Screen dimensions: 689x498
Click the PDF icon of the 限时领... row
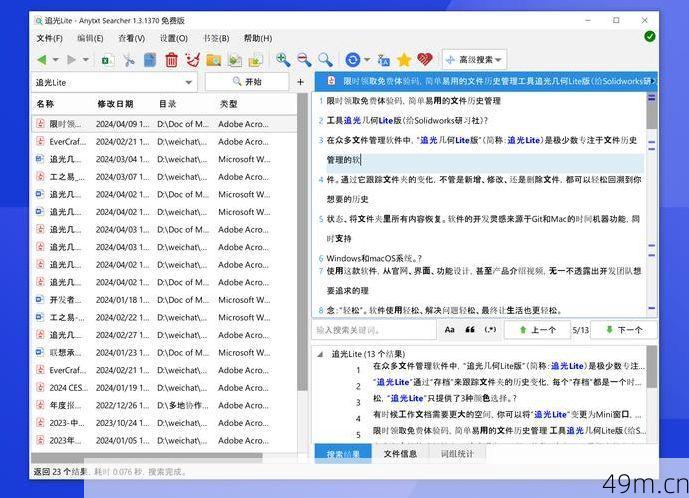(40, 124)
